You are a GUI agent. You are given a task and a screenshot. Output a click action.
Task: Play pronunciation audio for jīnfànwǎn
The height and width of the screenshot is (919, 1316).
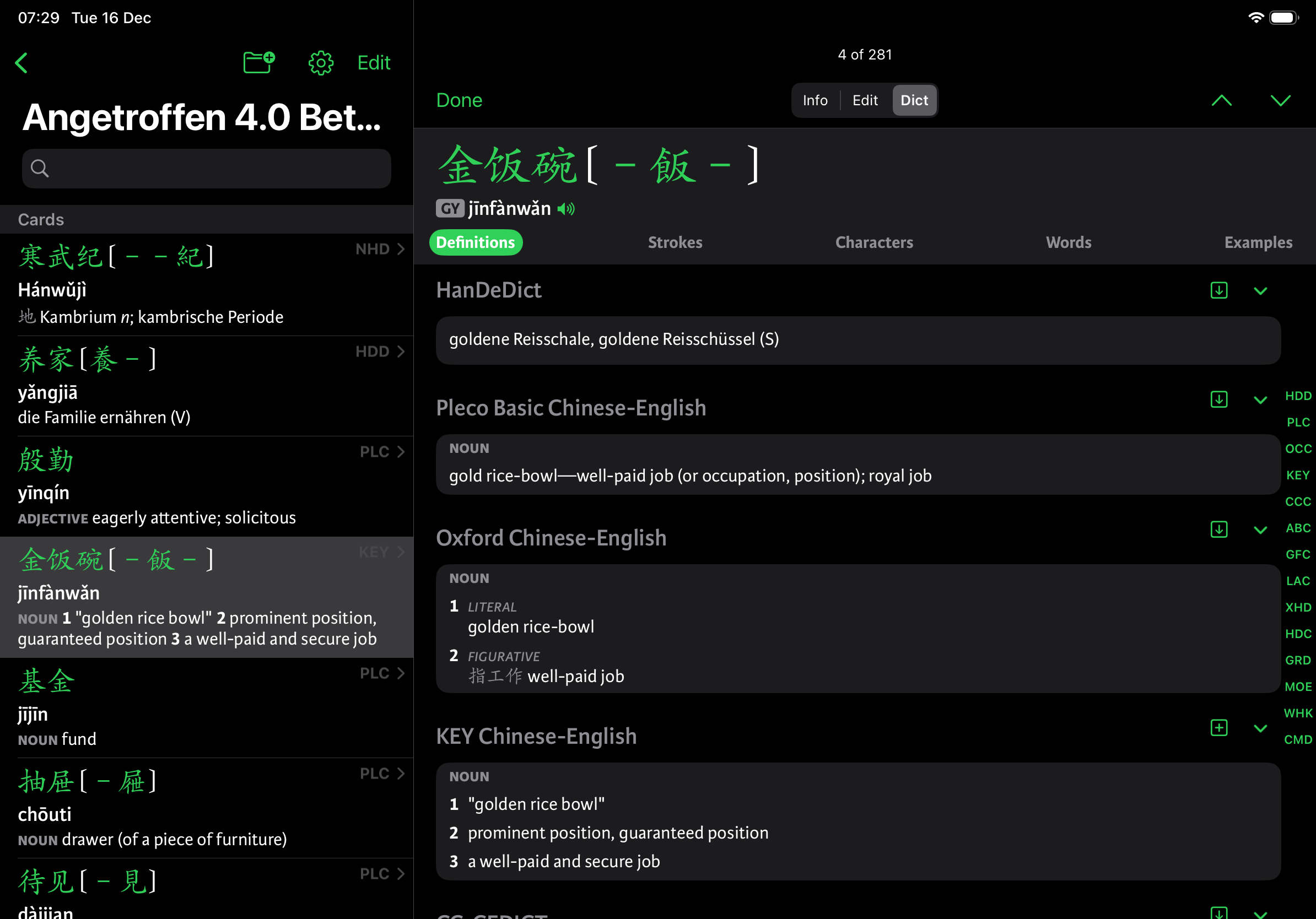(566, 209)
